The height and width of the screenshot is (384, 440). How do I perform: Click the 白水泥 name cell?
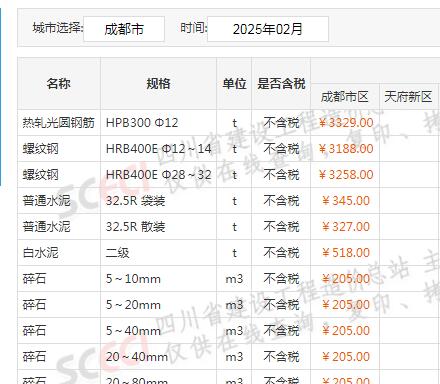pyautogui.click(x=59, y=253)
